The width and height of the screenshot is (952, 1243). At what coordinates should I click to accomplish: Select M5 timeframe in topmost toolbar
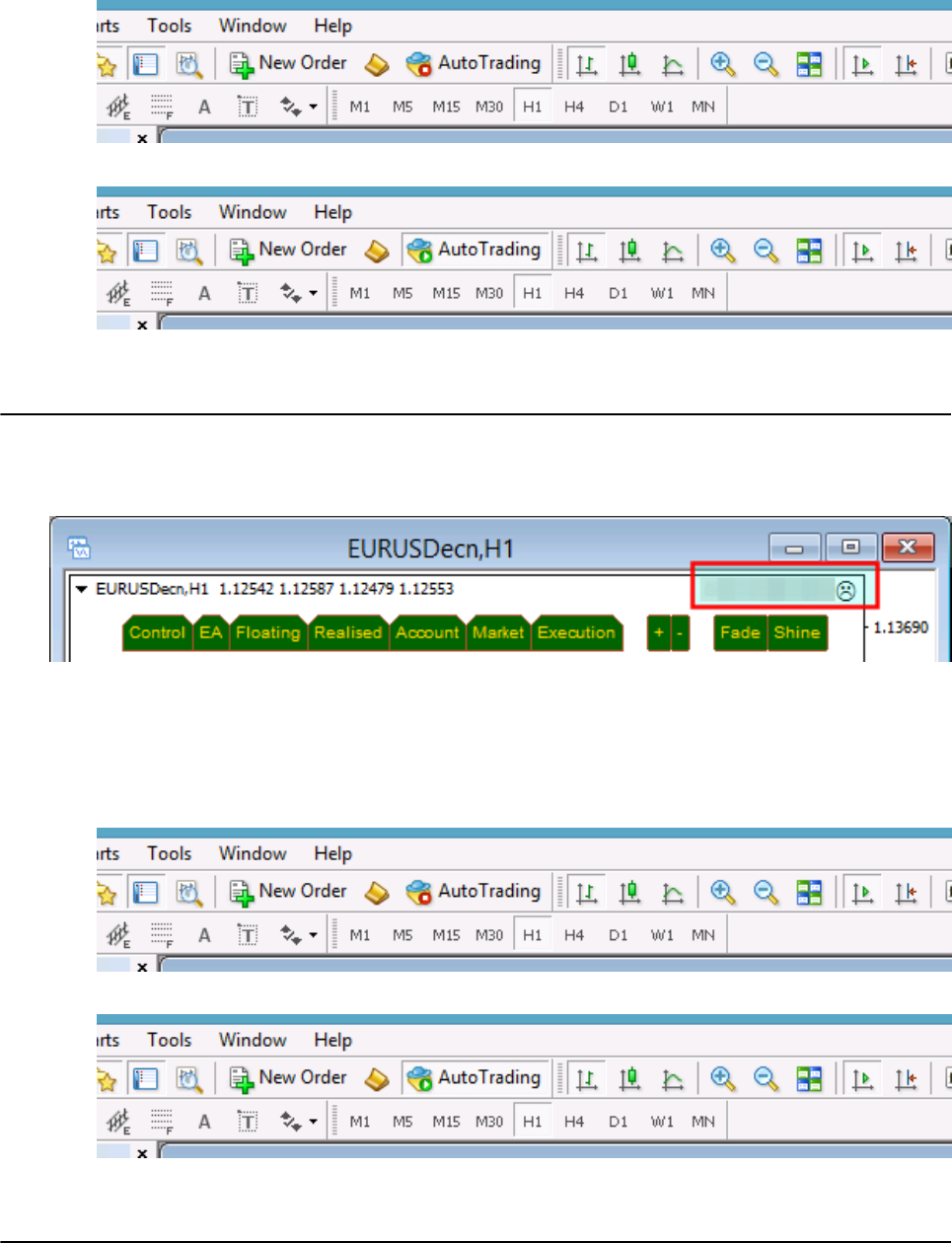pyautogui.click(x=403, y=107)
